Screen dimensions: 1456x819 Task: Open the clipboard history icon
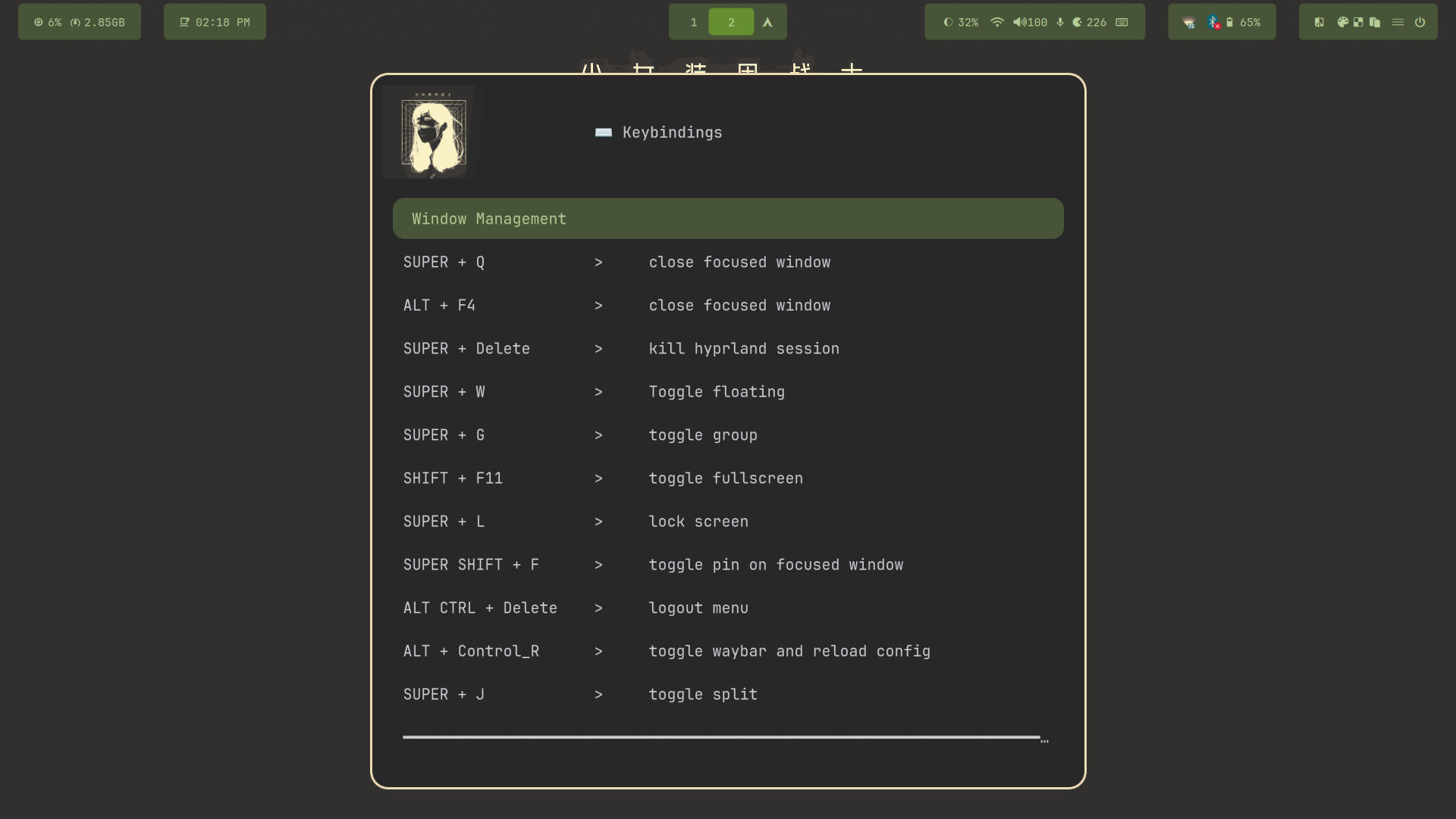point(1375,22)
